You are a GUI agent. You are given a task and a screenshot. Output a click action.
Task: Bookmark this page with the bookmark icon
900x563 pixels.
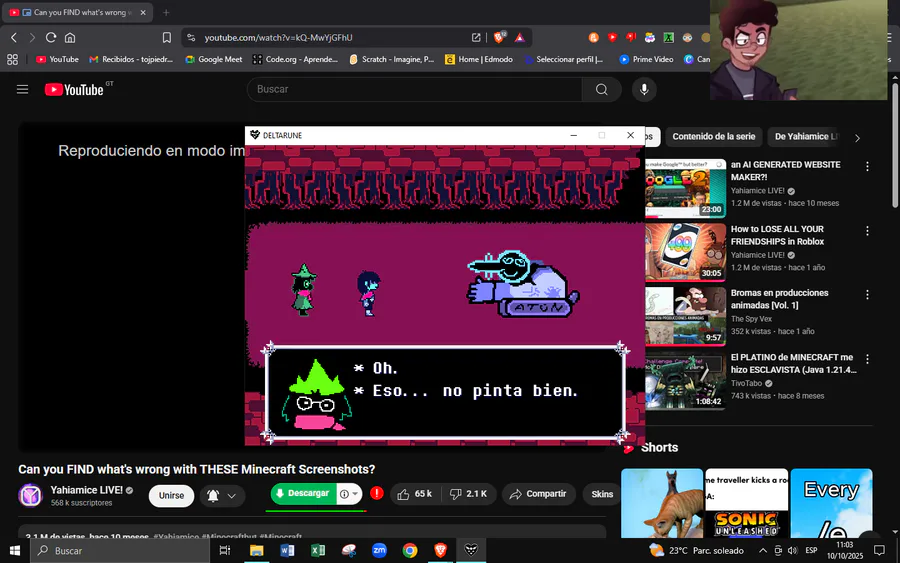pyautogui.click(x=166, y=38)
